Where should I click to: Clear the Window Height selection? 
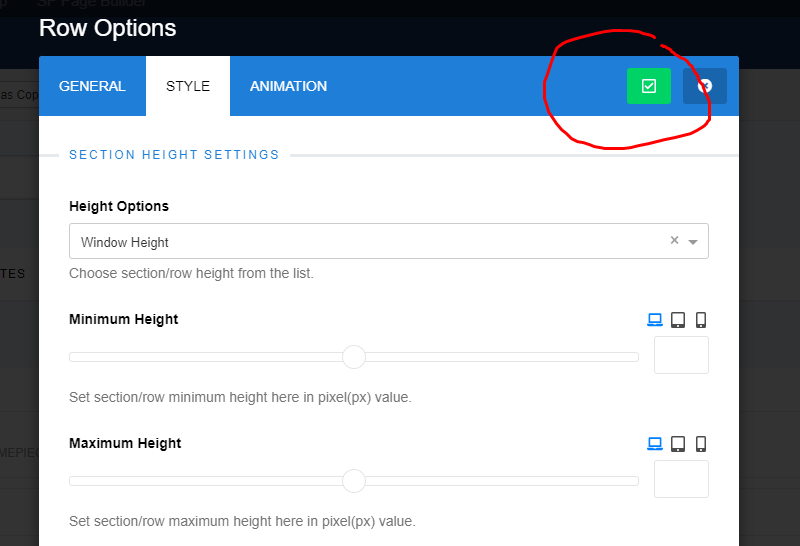pyautogui.click(x=674, y=240)
